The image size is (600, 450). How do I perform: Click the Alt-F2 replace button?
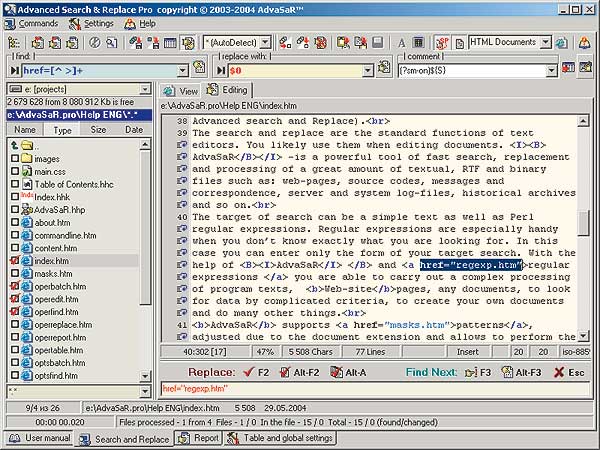click(299, 372)
